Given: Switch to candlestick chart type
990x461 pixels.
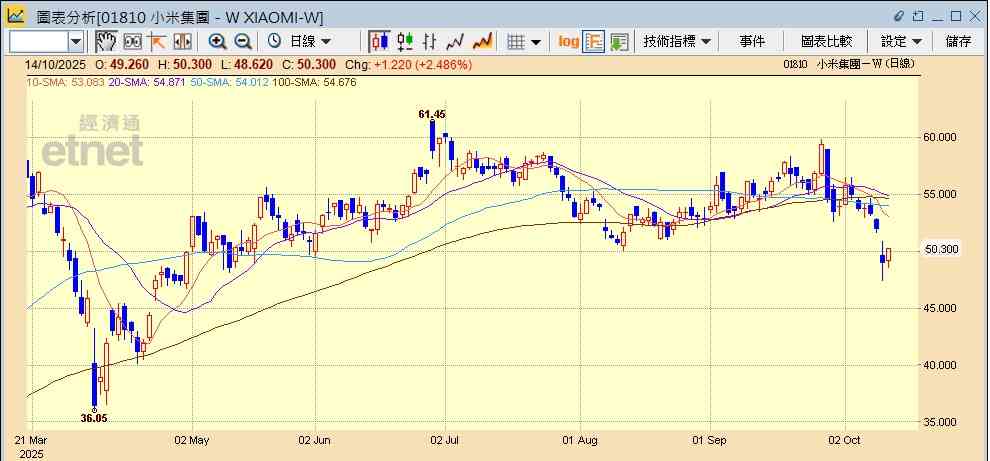Looking at the screenshot, I should (379, 41).
